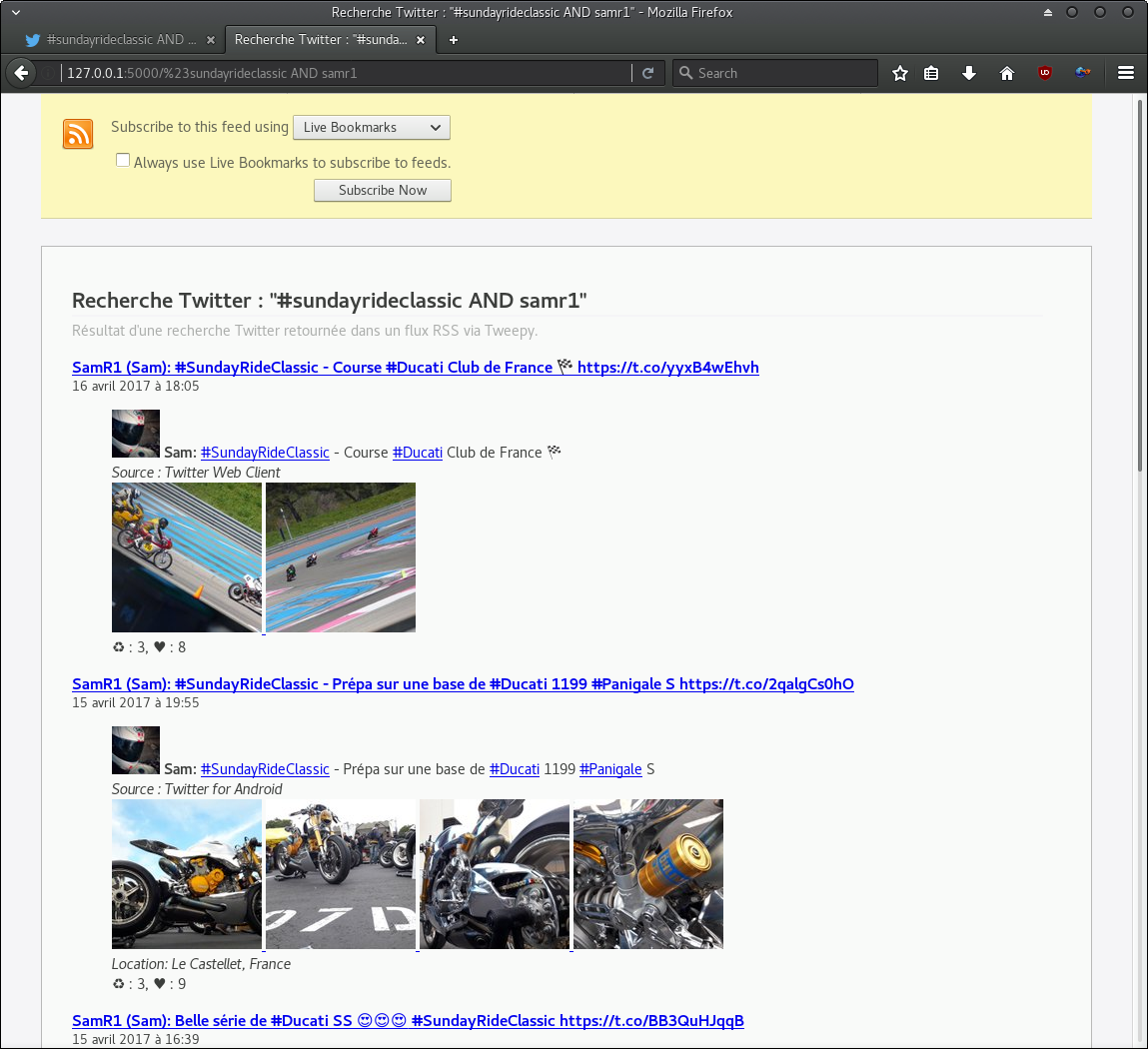The image size is (1148, 1049).
Task: Enable Always use Live Bookmarks checkbox
Action: click(x=123, y=160)
